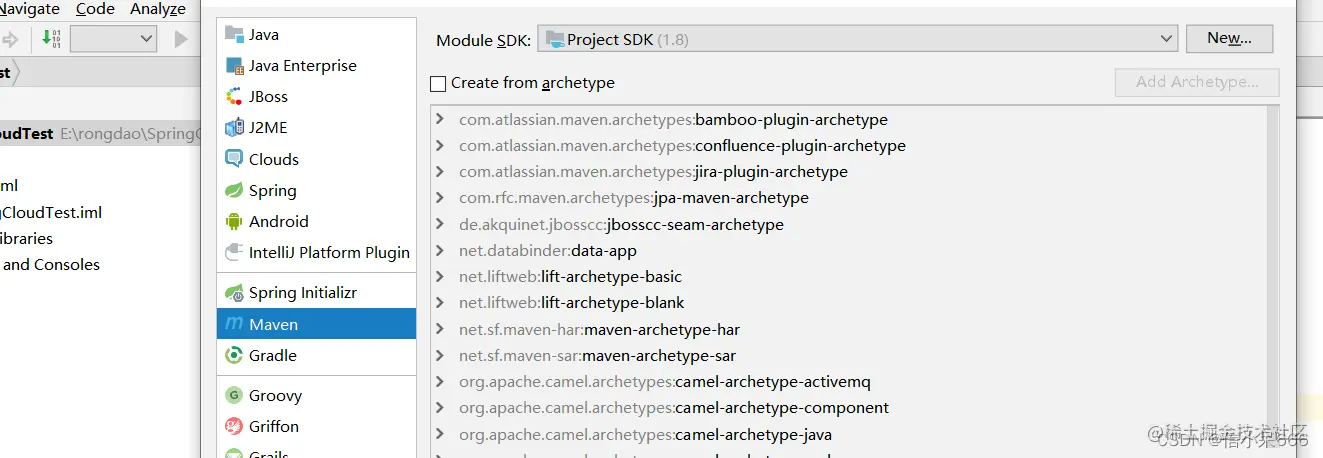Choose the Spring leaf icon

(x=234, y=190)
